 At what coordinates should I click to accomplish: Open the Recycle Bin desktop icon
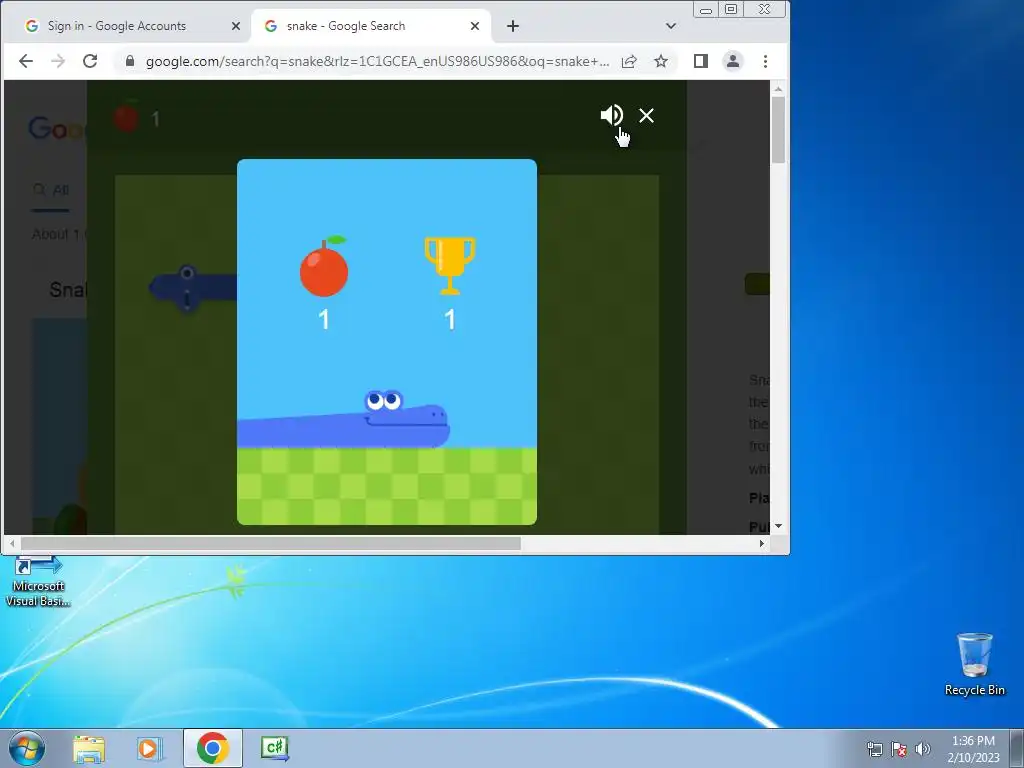tap(974, 664)
